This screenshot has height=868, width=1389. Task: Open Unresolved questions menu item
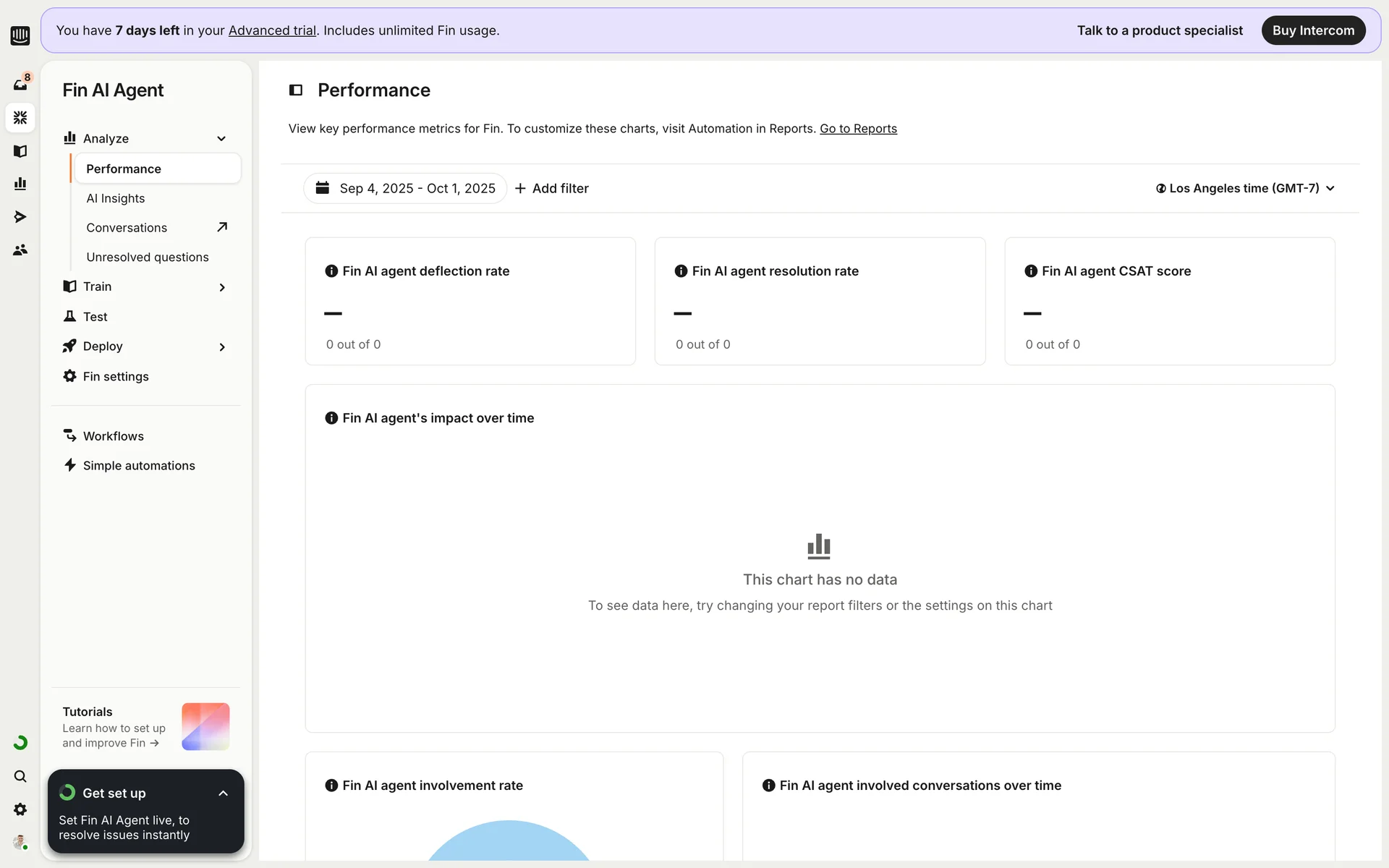[x=148, y=258]
